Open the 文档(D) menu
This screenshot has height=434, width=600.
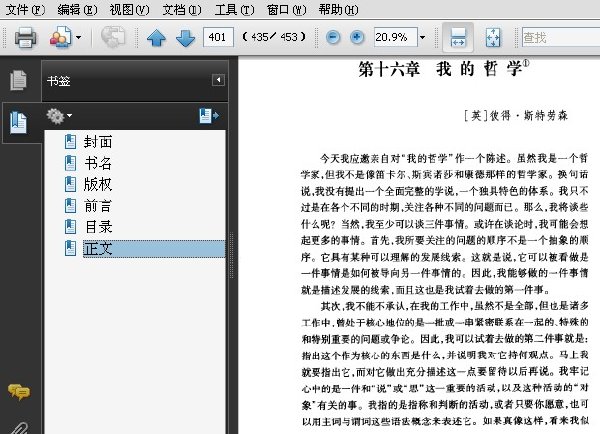tap(182, 9)
